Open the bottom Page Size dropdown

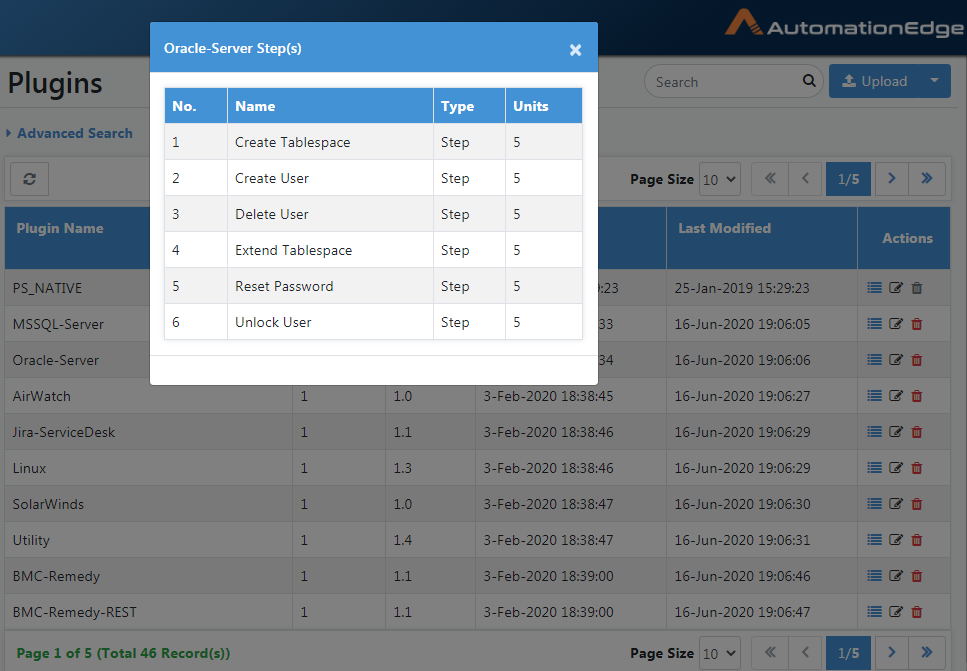pyautogui.click(x=719, y=653)
